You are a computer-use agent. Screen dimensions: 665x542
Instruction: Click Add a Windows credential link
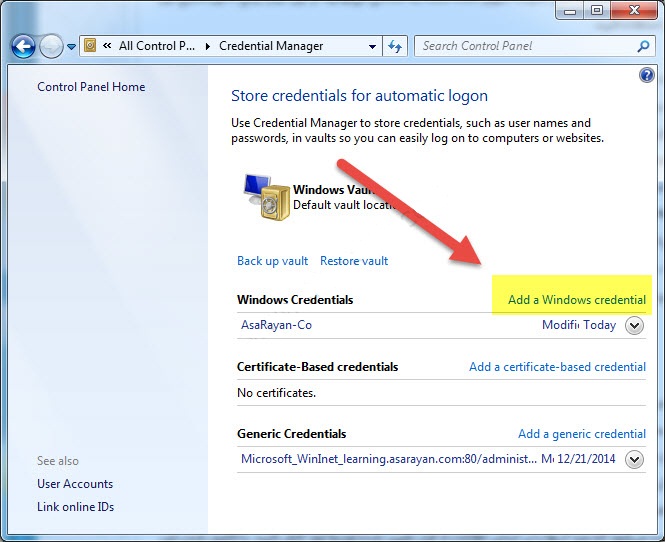click(x=576, y=300)
